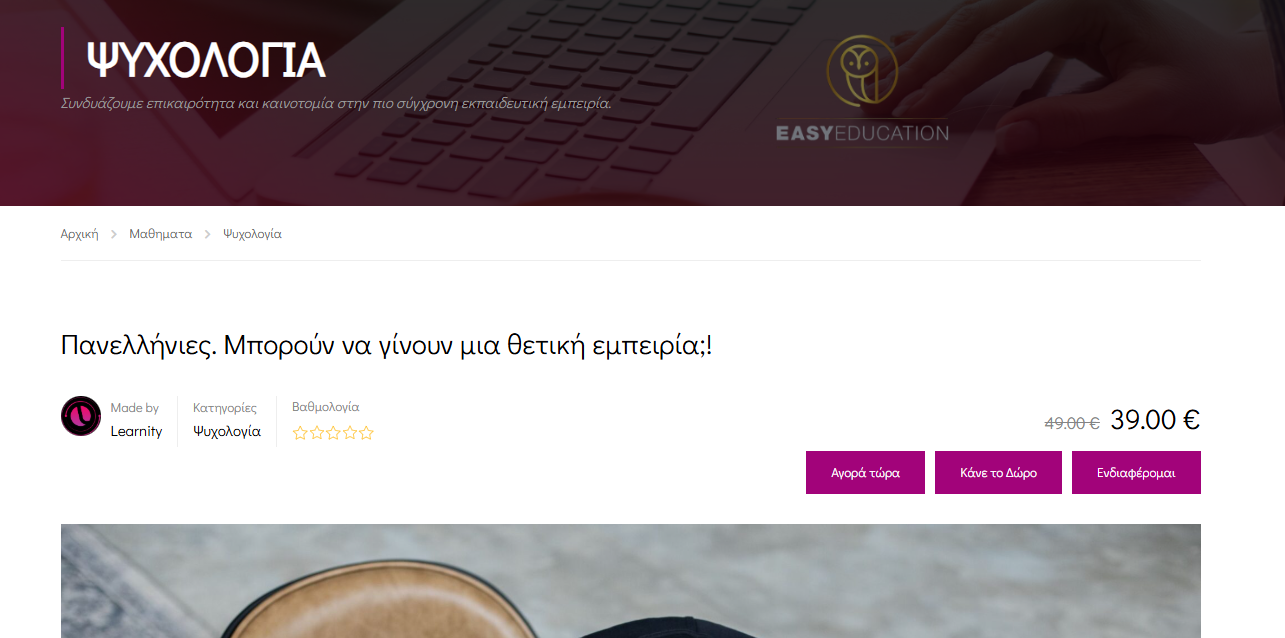This screenshot has height=638, width=1285.
Task: Open the Ψυχολογία breadcrumb item
Action: click(252, 234)
